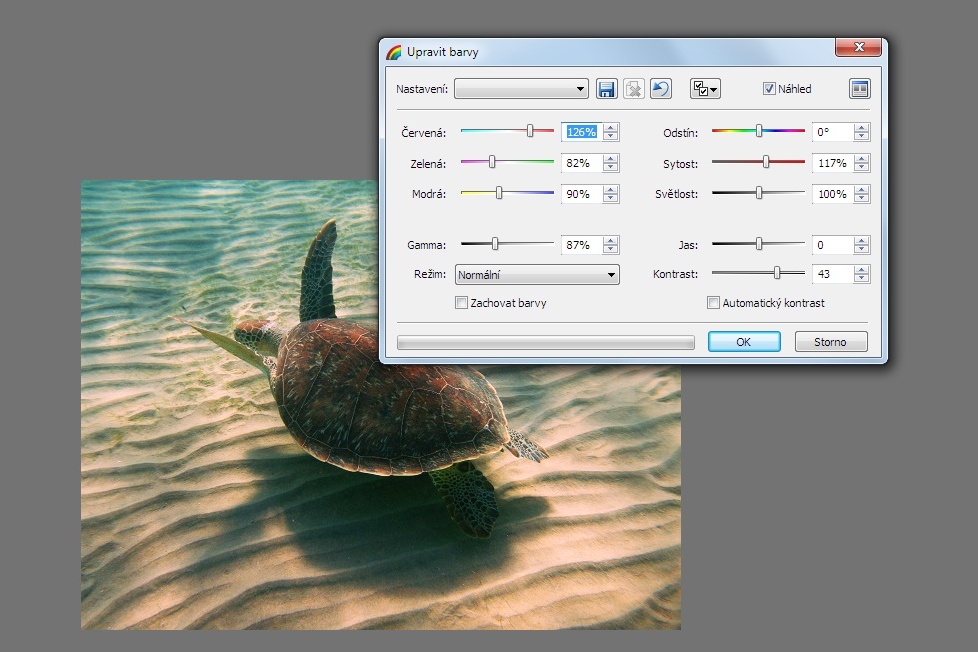The image size is (978, 652).
Task: Click the split preview layout icon
Action: (859, 89)
